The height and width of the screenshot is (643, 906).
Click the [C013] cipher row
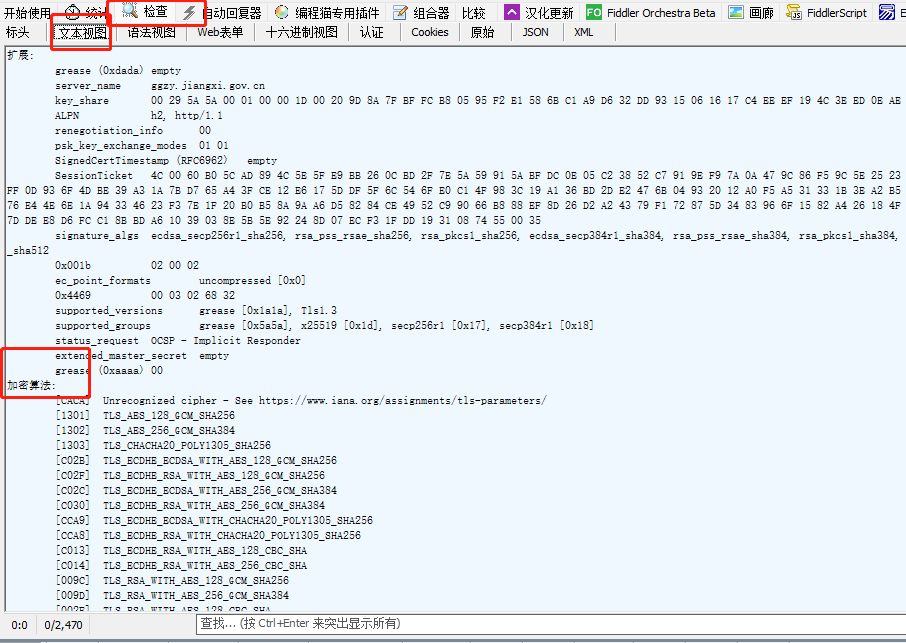[x=181, y=551]
